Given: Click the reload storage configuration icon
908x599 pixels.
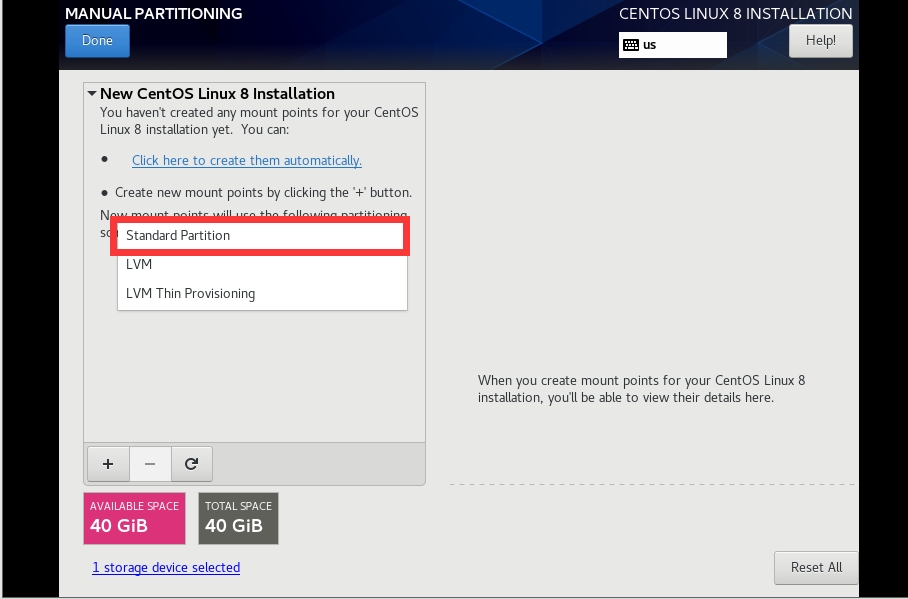Looking at the screenshot, I should pos(192,464).
